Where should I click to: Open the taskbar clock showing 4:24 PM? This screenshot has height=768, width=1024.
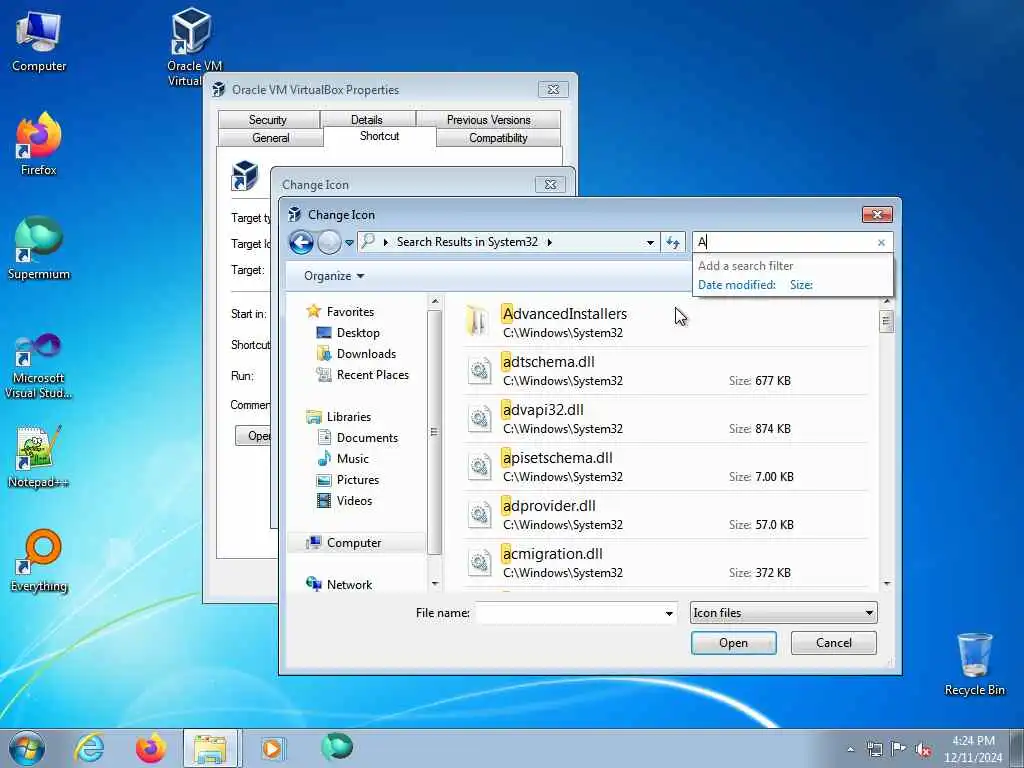coord(973,748)
